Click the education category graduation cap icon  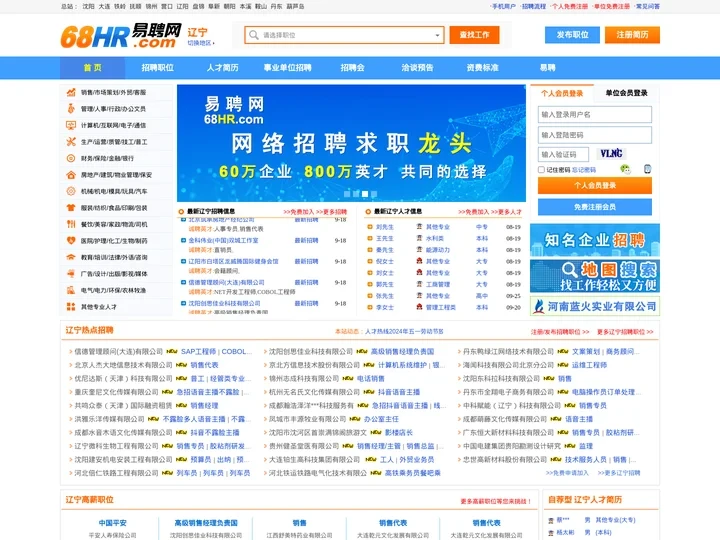click(x=71, y=257)
